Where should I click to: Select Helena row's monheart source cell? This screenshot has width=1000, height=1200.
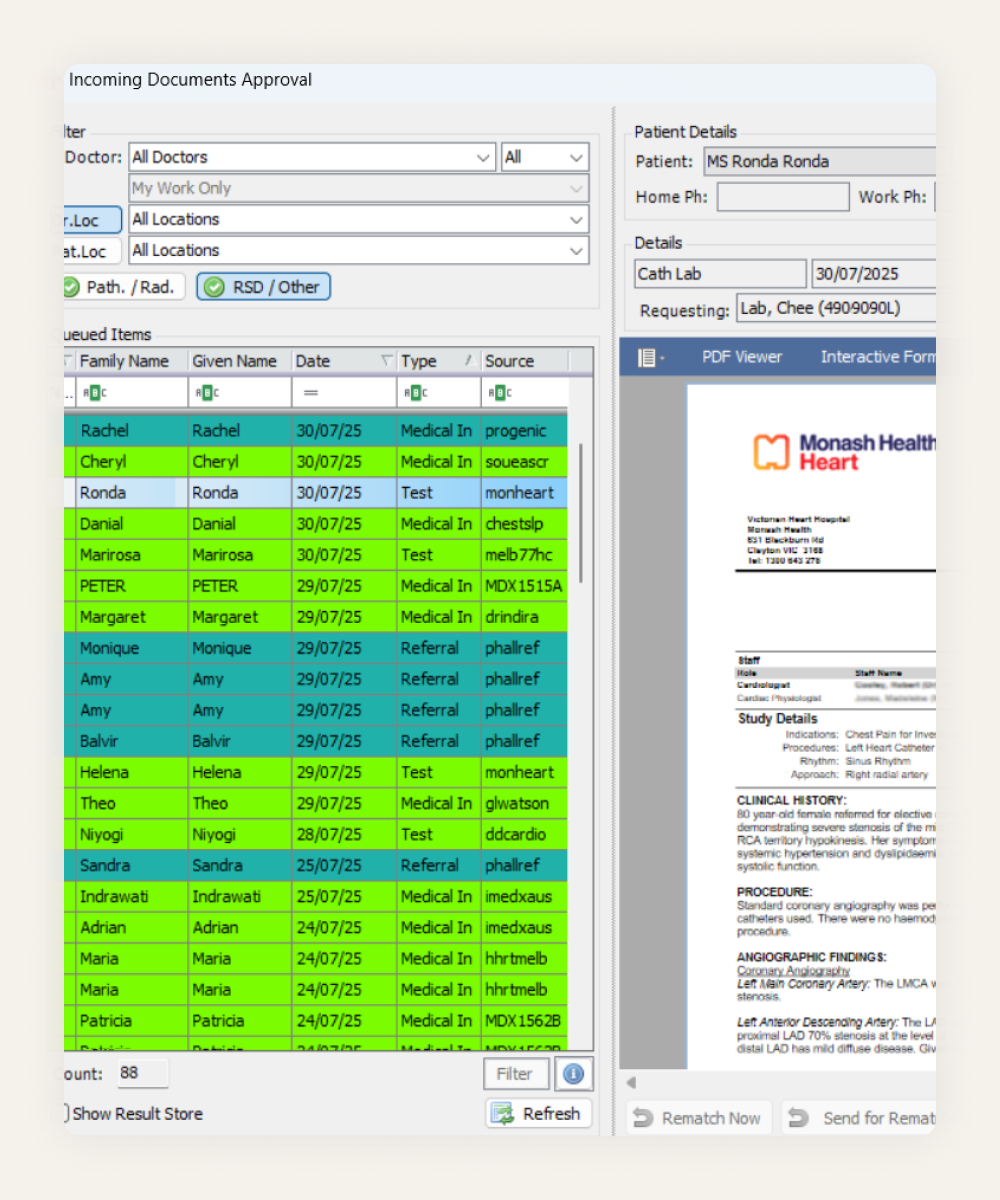tap(524, 772)
